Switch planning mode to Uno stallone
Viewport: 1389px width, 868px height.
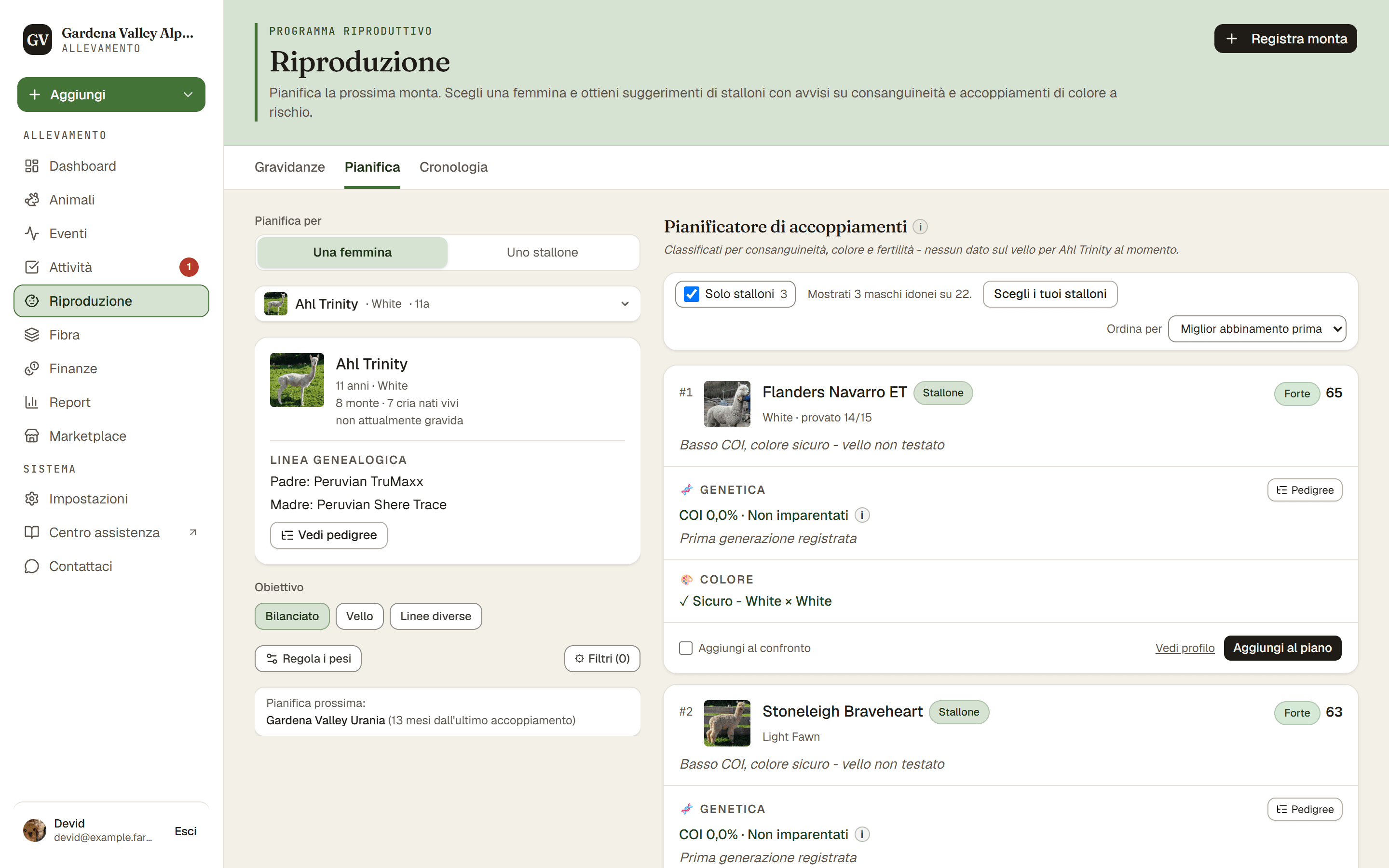coord(543,253)
